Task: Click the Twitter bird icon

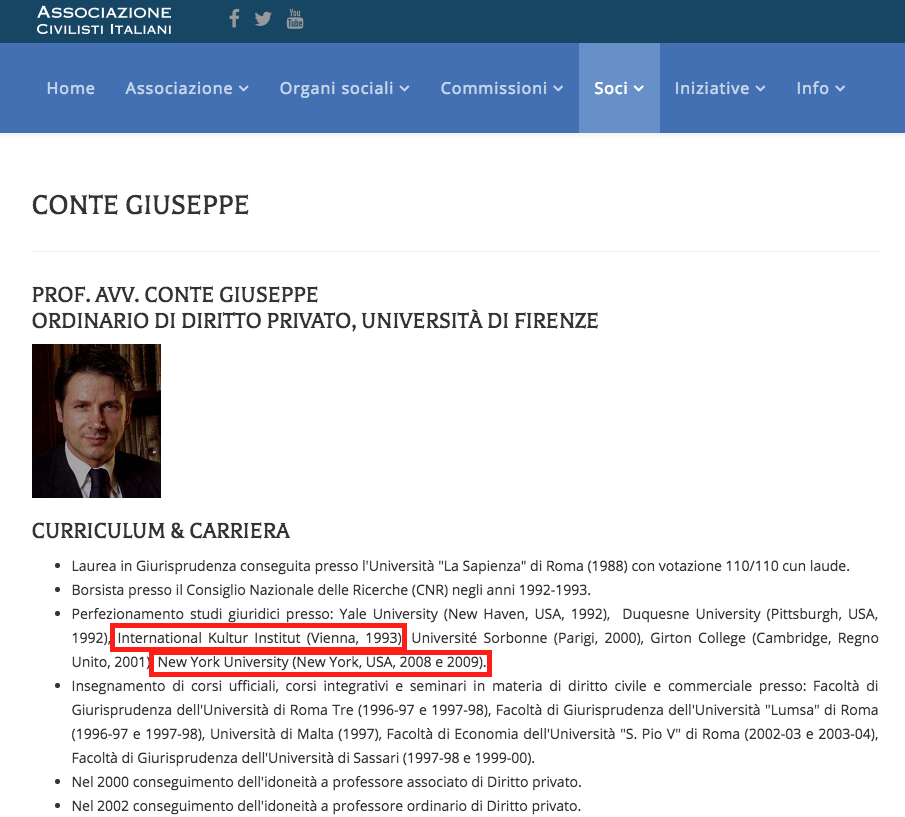Action: point(263,19)
